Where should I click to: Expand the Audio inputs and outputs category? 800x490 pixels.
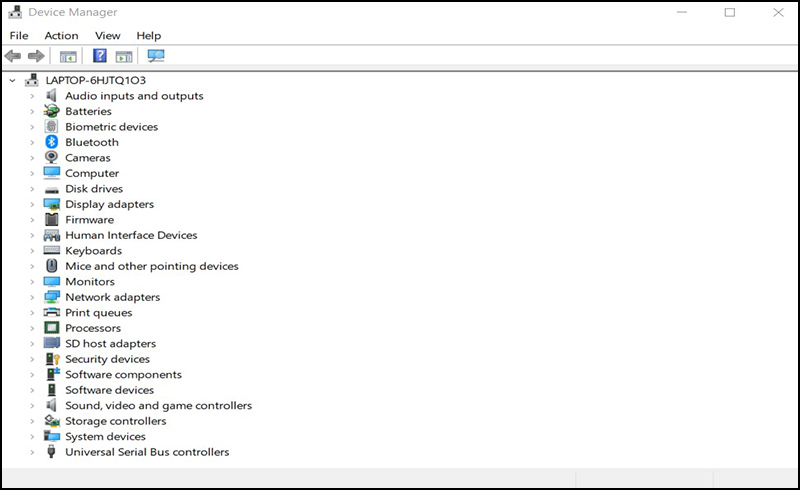(x=32, y=96)
